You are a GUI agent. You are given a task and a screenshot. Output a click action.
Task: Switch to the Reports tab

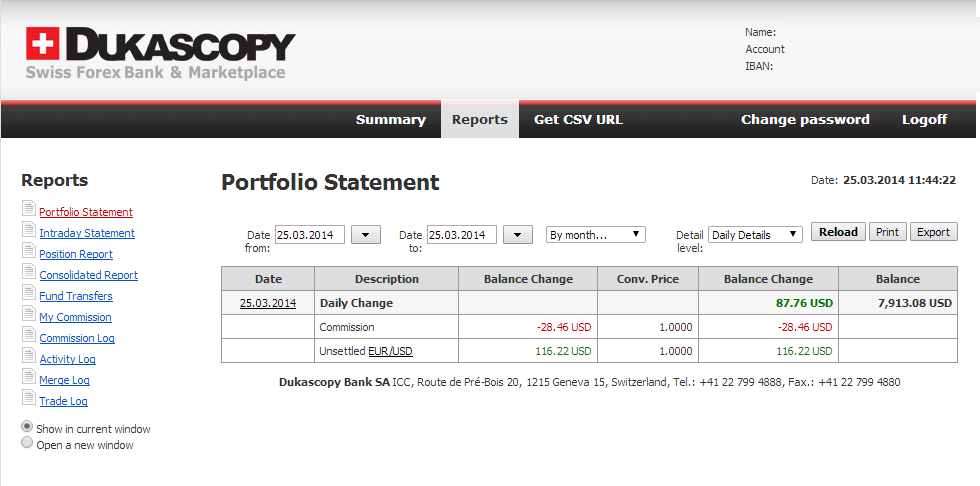480,119
